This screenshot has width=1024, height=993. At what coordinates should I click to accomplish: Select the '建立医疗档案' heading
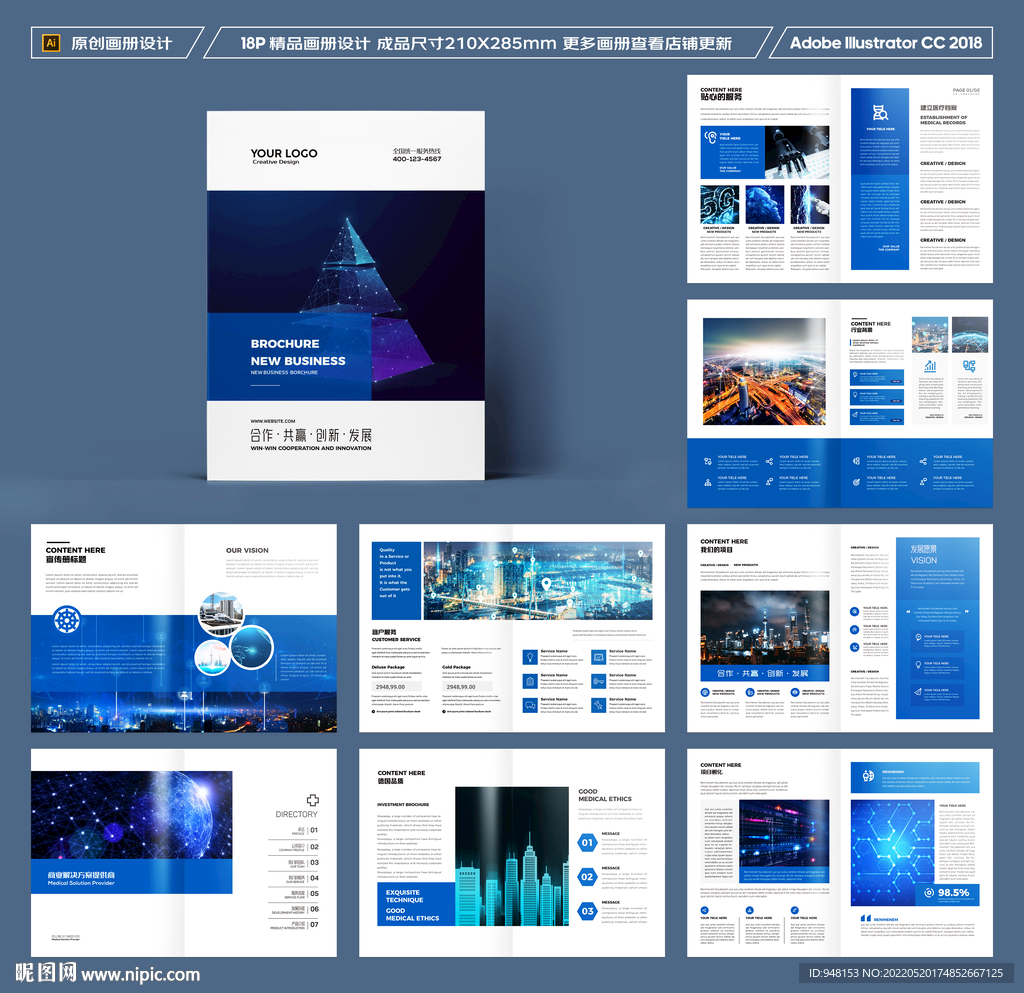938,108
